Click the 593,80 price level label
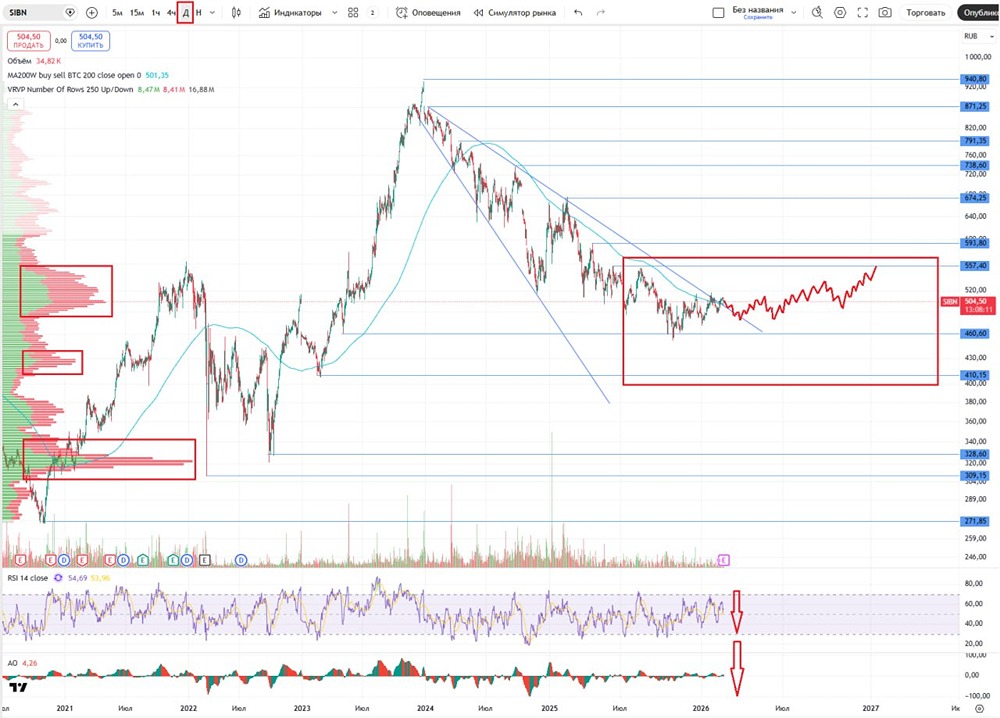This screenshot has width=1000, height=718. (976, 243)
